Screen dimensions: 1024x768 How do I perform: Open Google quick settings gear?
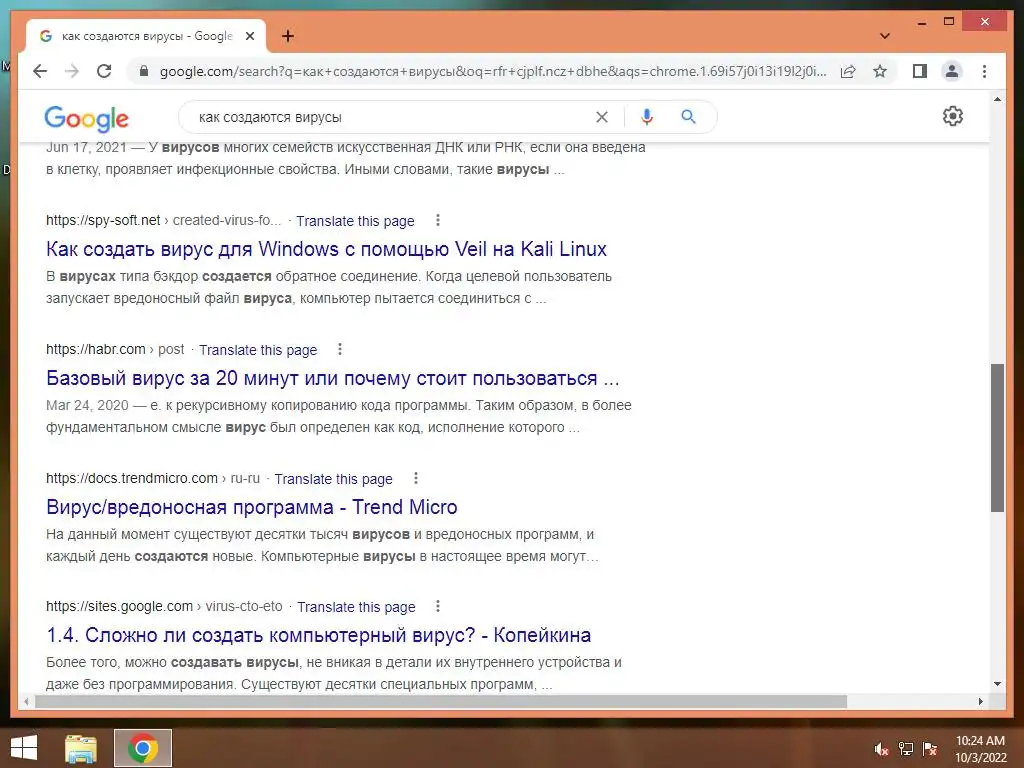click(953, 116)
